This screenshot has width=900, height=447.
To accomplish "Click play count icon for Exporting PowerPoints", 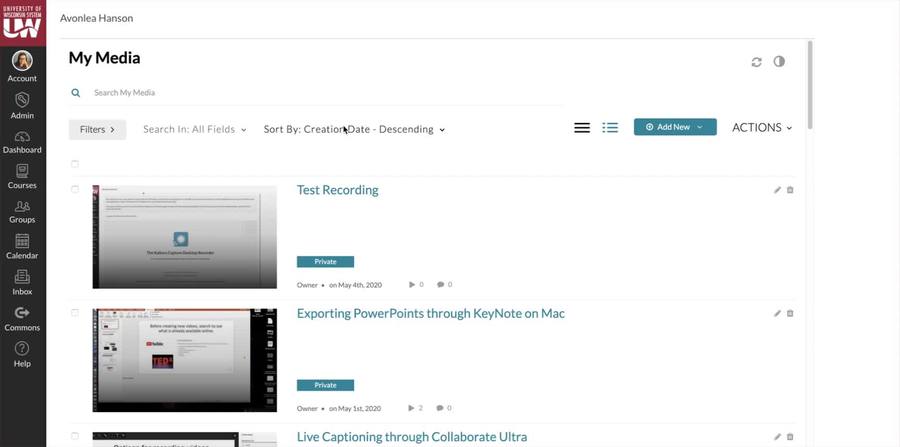I will (412, 408).
